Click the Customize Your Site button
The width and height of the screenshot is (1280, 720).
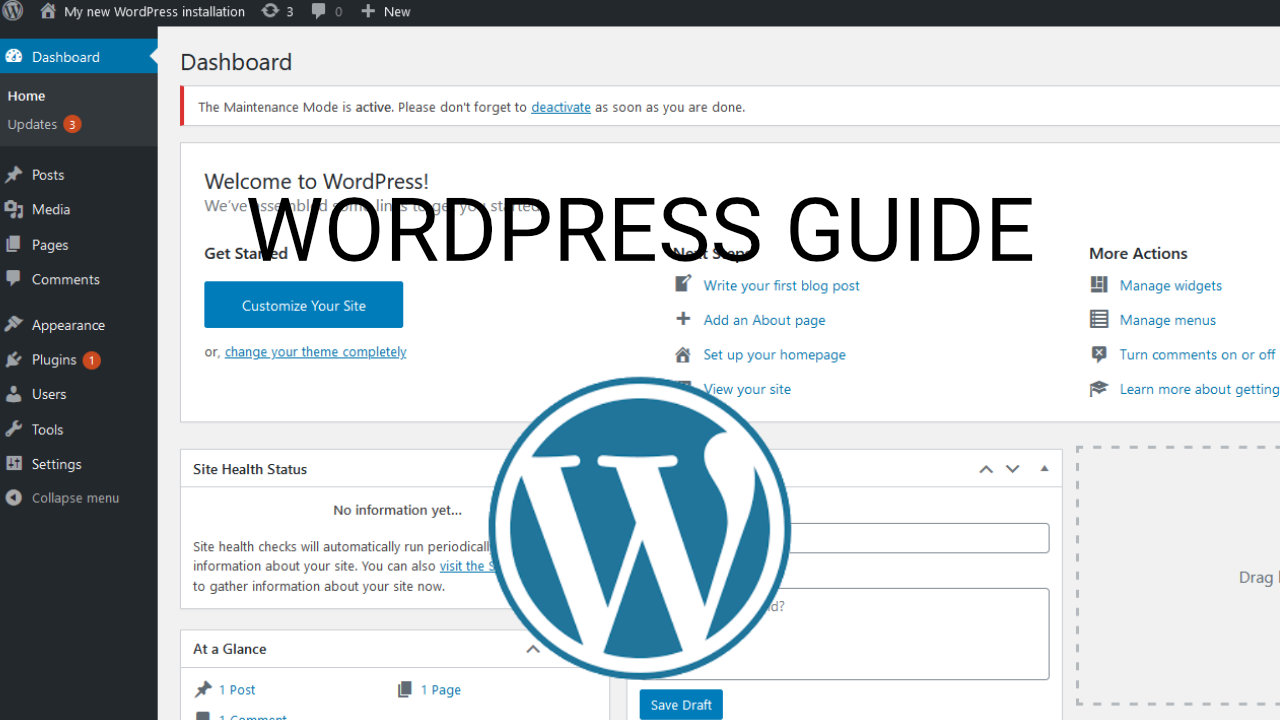pos(303,305)
